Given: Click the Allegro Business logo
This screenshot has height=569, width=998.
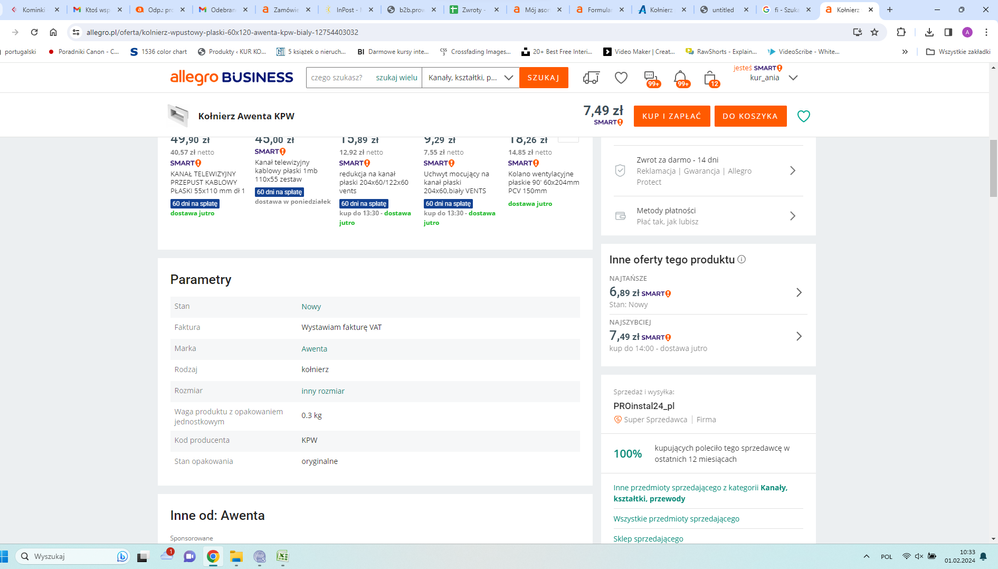Looking at the screenshot, I should click(x=232, y=78).
